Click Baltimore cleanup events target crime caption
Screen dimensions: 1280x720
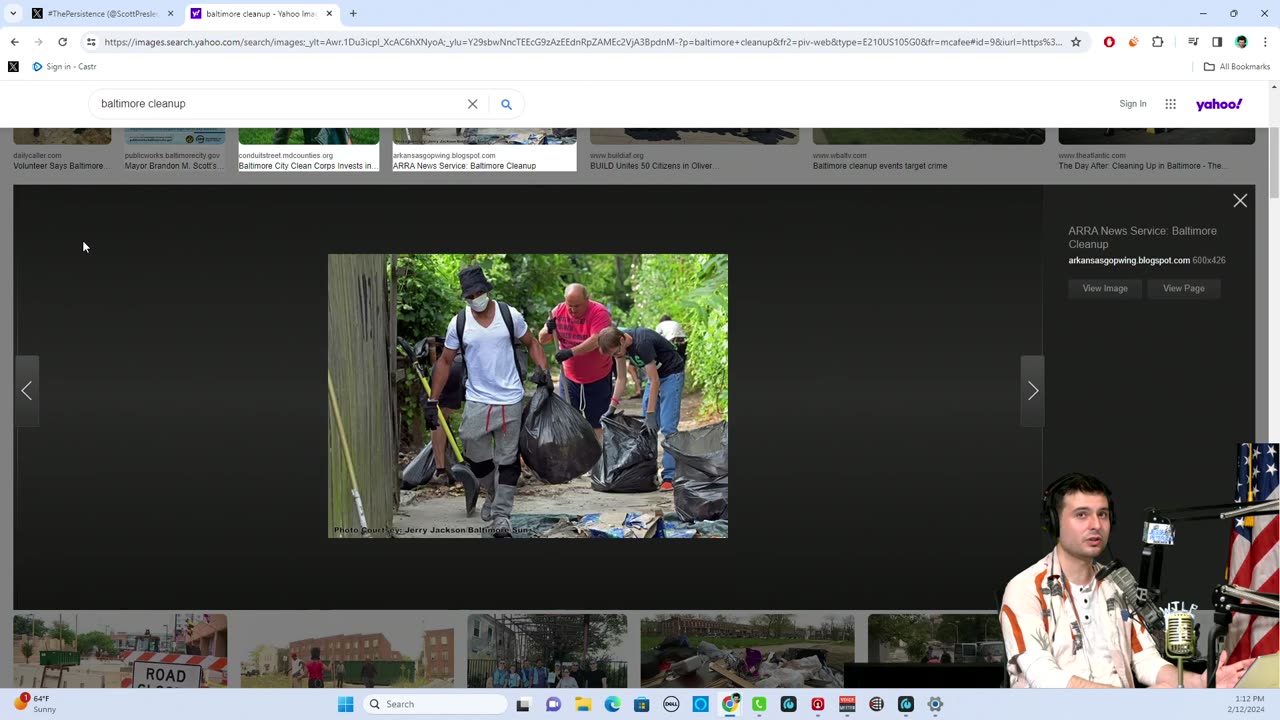(x=880, y=166)
